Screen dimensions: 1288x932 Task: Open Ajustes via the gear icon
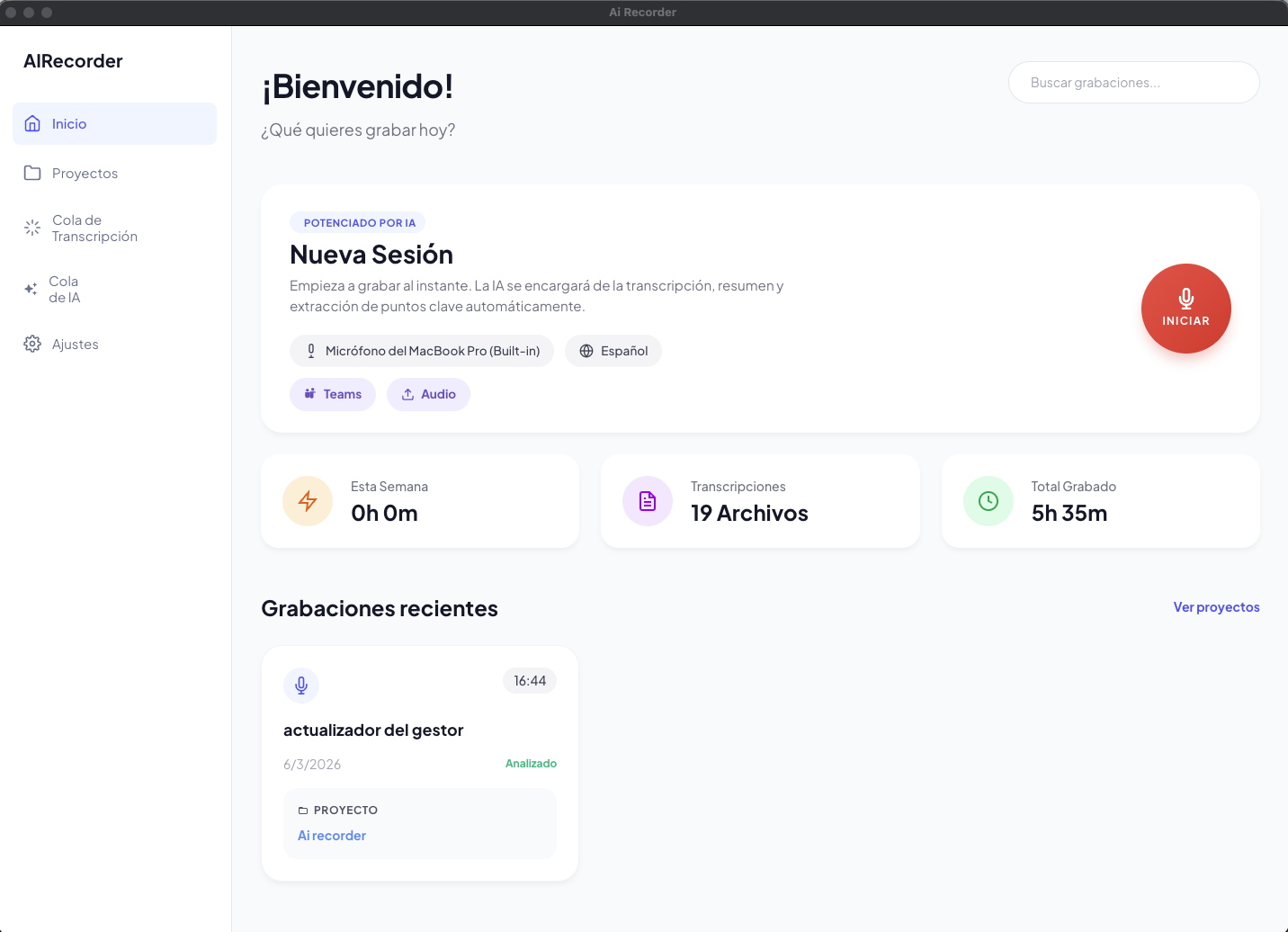pos(32,344)
